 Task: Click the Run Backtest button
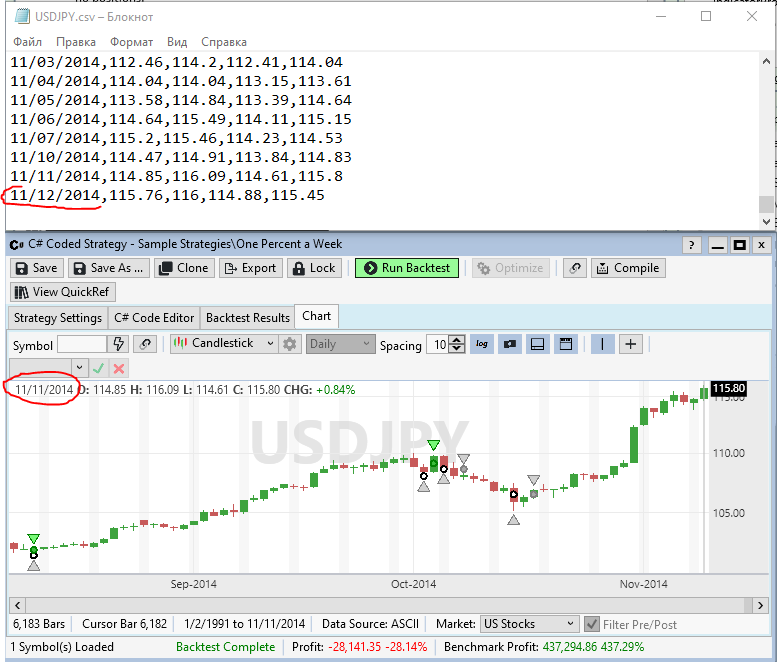pyautogui.click(x=407, y=268)
